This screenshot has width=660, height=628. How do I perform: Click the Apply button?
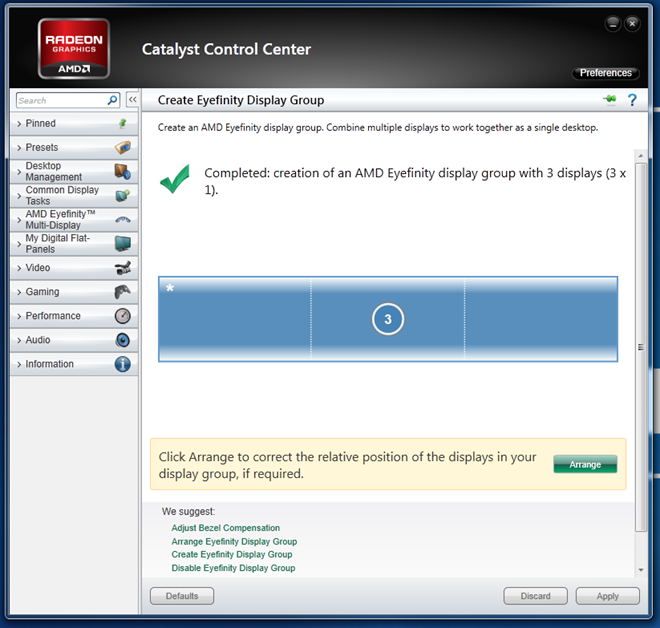[607, 596]
